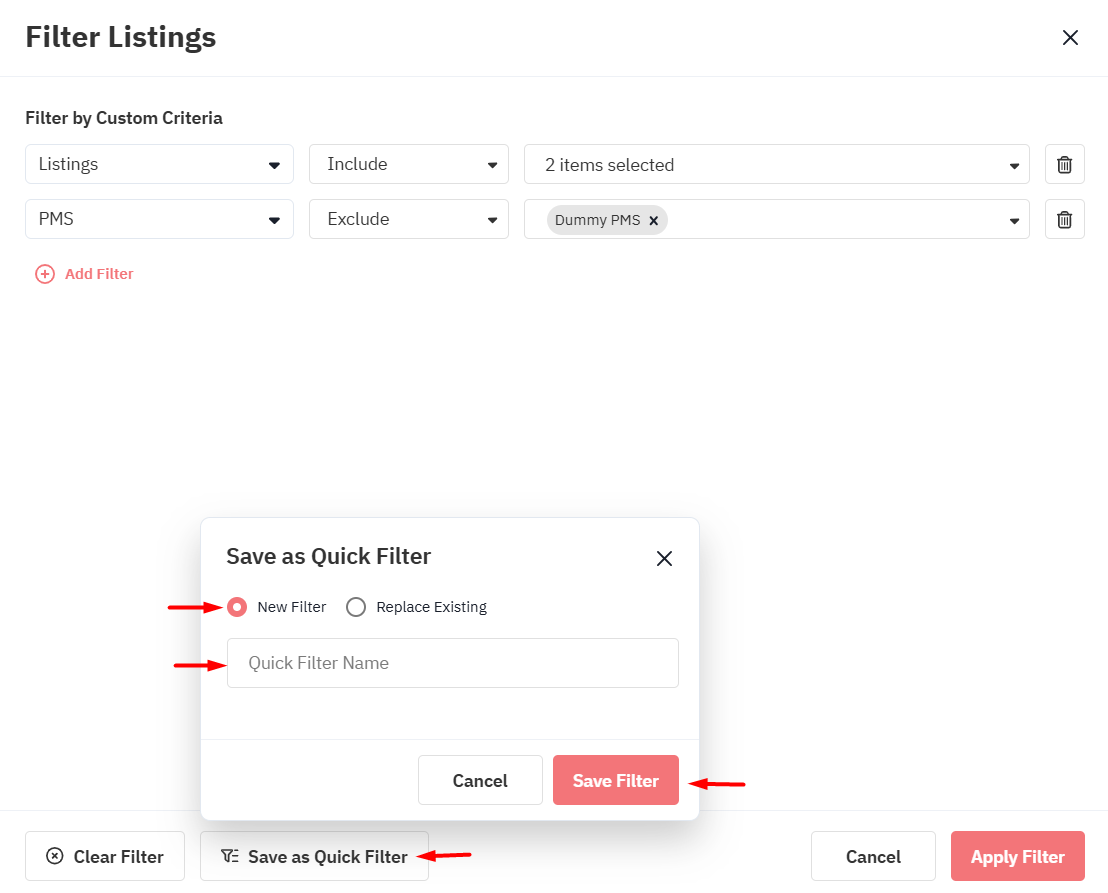Choose the Replace Existing radio option
Viewport: 1108px width, 893px height.
pos(356,607)
